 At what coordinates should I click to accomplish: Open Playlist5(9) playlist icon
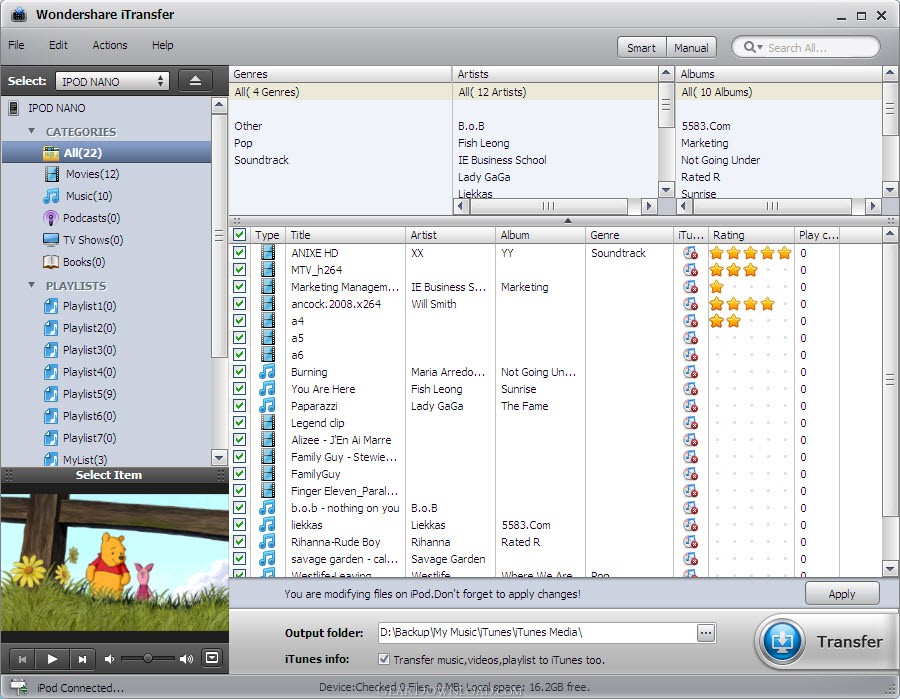[x=51, y=394]
